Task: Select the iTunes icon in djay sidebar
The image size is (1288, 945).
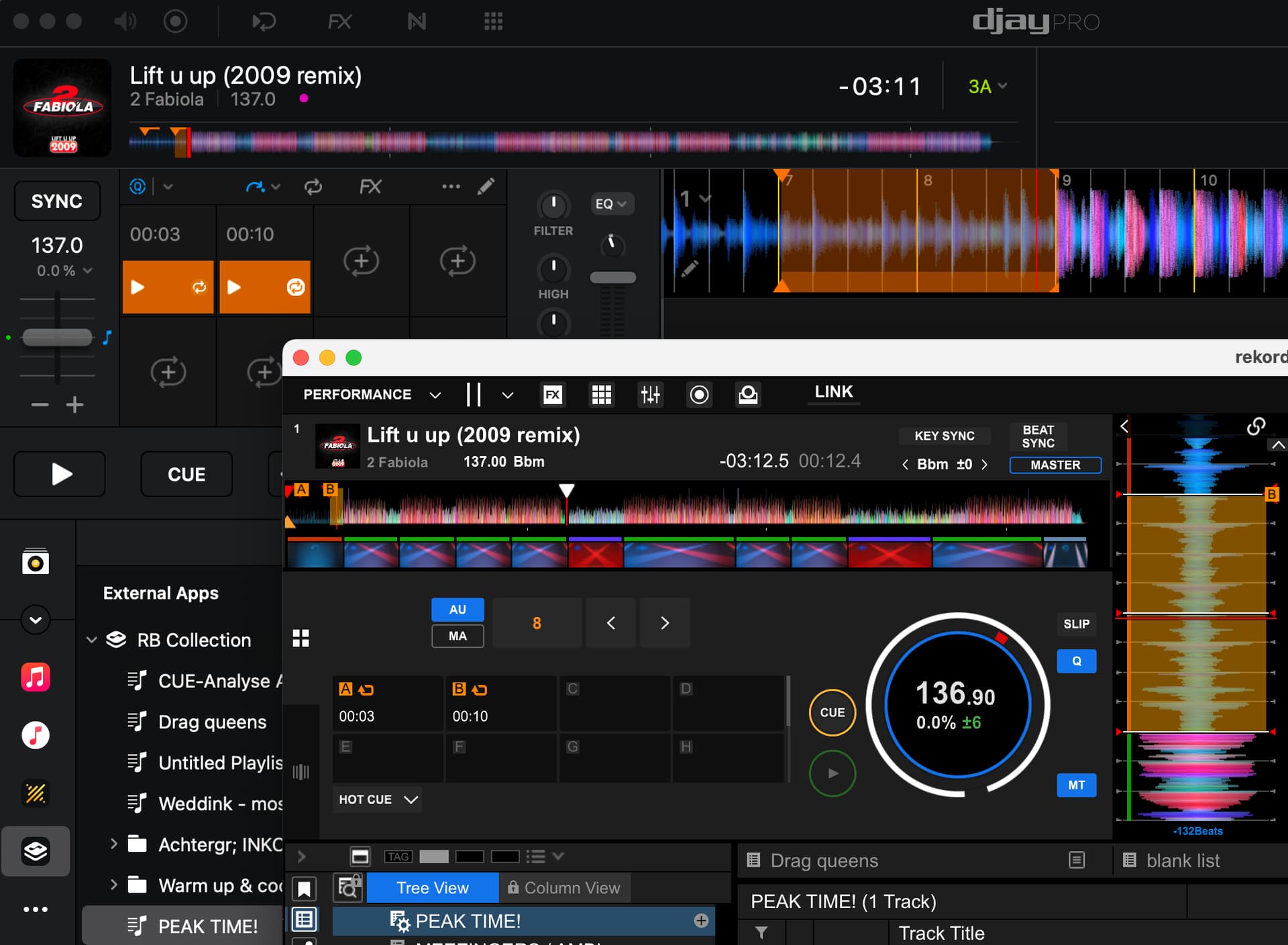Action: [x=36, y=735]
